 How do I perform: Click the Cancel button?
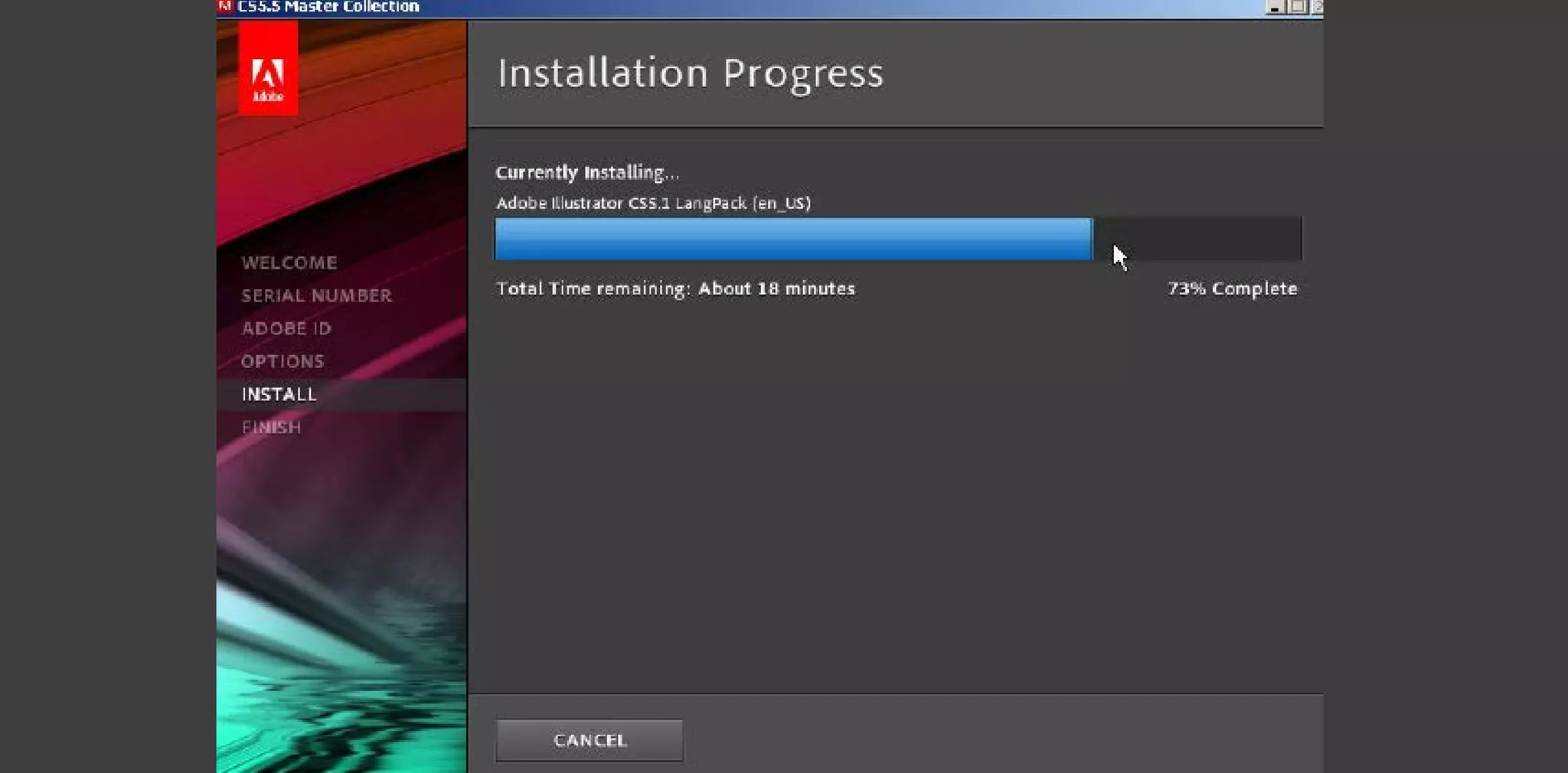pos(590,740)
